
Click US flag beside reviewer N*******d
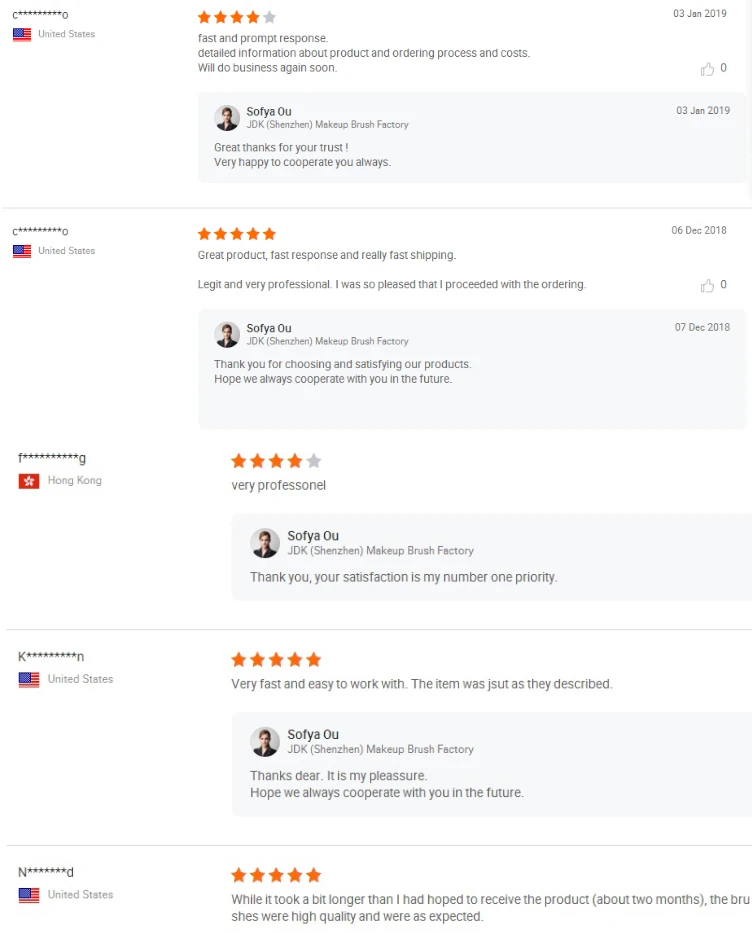(x=29, y=895)
